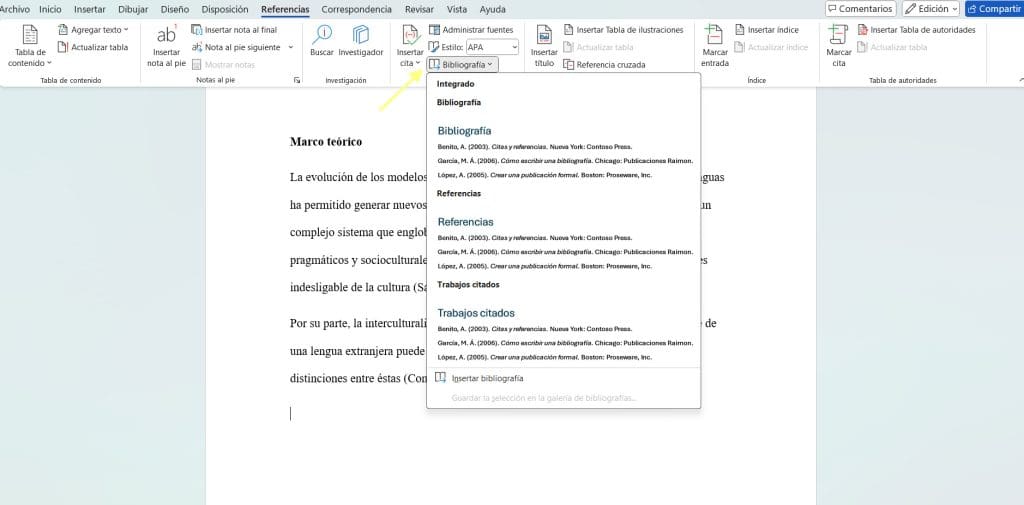Screen dimensions: 1024x505
Task: Click Insertar nota al final
Action: click(234, 29)
